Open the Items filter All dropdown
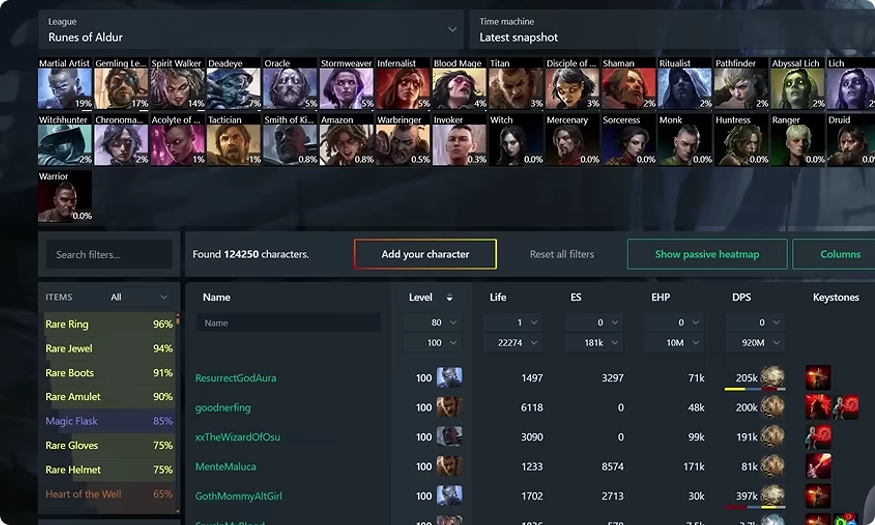This screenshot has height=525, width=875. coord(138,297)
